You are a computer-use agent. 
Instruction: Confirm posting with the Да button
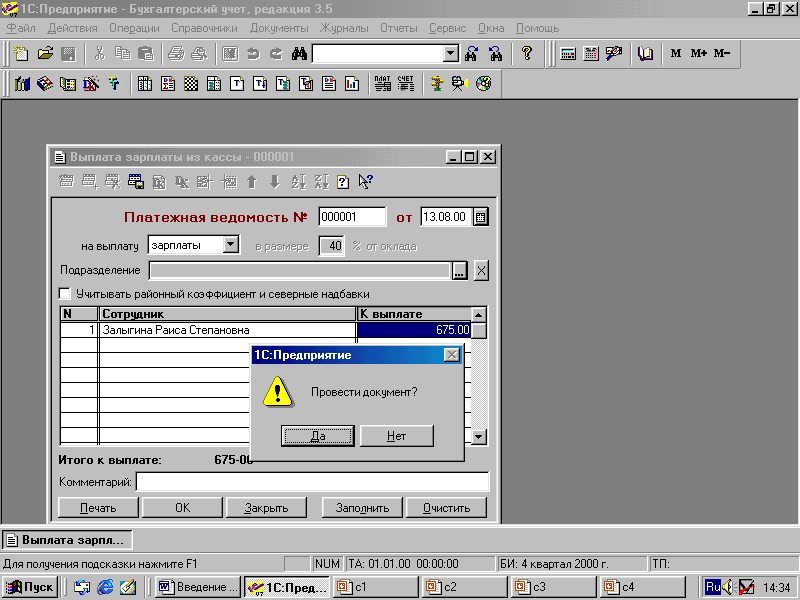(317, 436)
